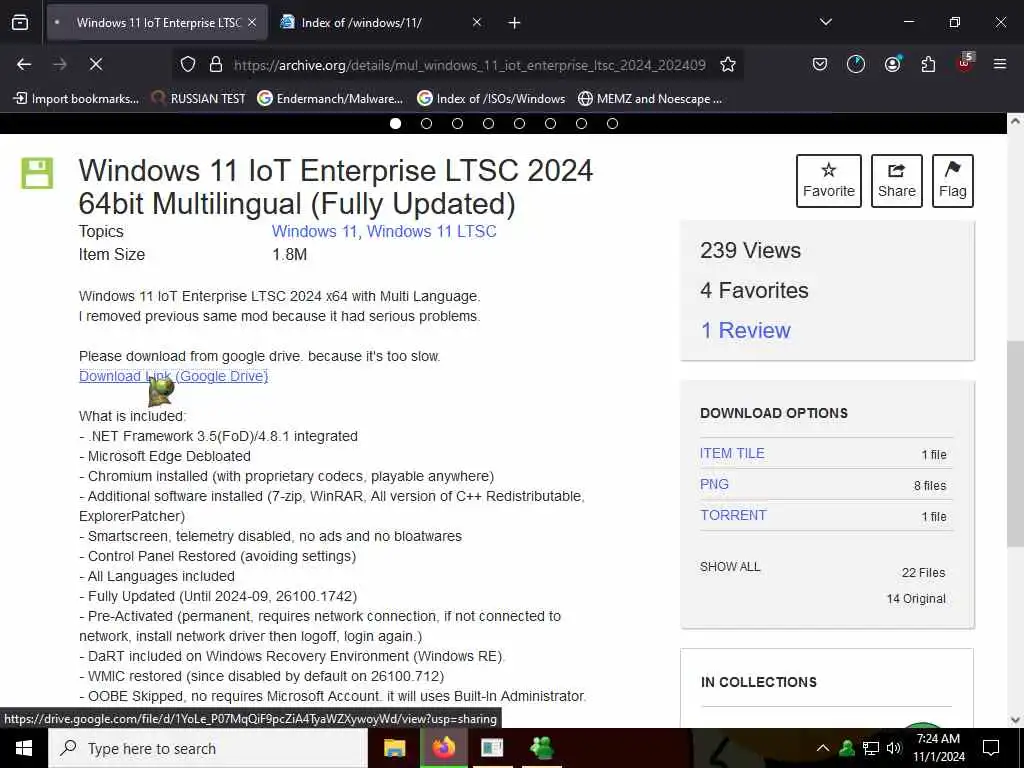The width and height of the screenshot is (1024, 768).
Task: Open the green people app in taskbar
Action: tap(542, 748)
